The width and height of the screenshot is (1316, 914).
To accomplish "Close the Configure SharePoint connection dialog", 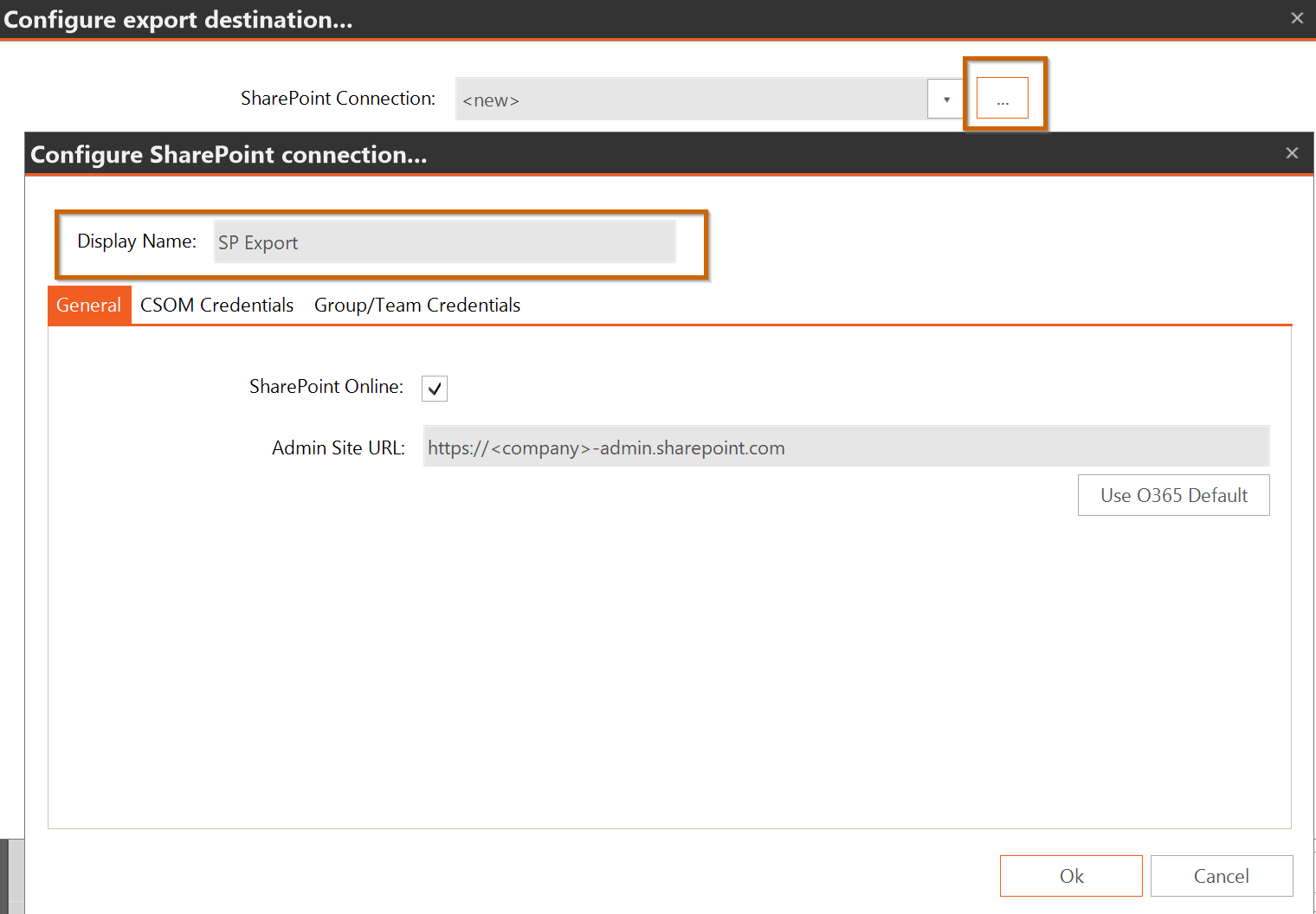I will click(1292, 153).
